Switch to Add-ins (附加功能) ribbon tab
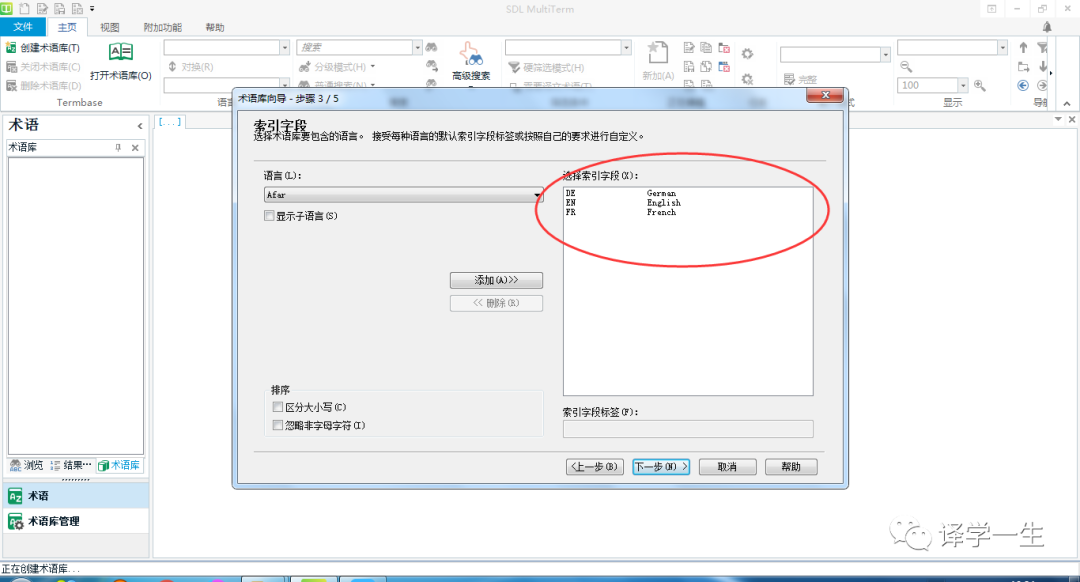This screenshot has height=582, width=1080. point(163,28)
